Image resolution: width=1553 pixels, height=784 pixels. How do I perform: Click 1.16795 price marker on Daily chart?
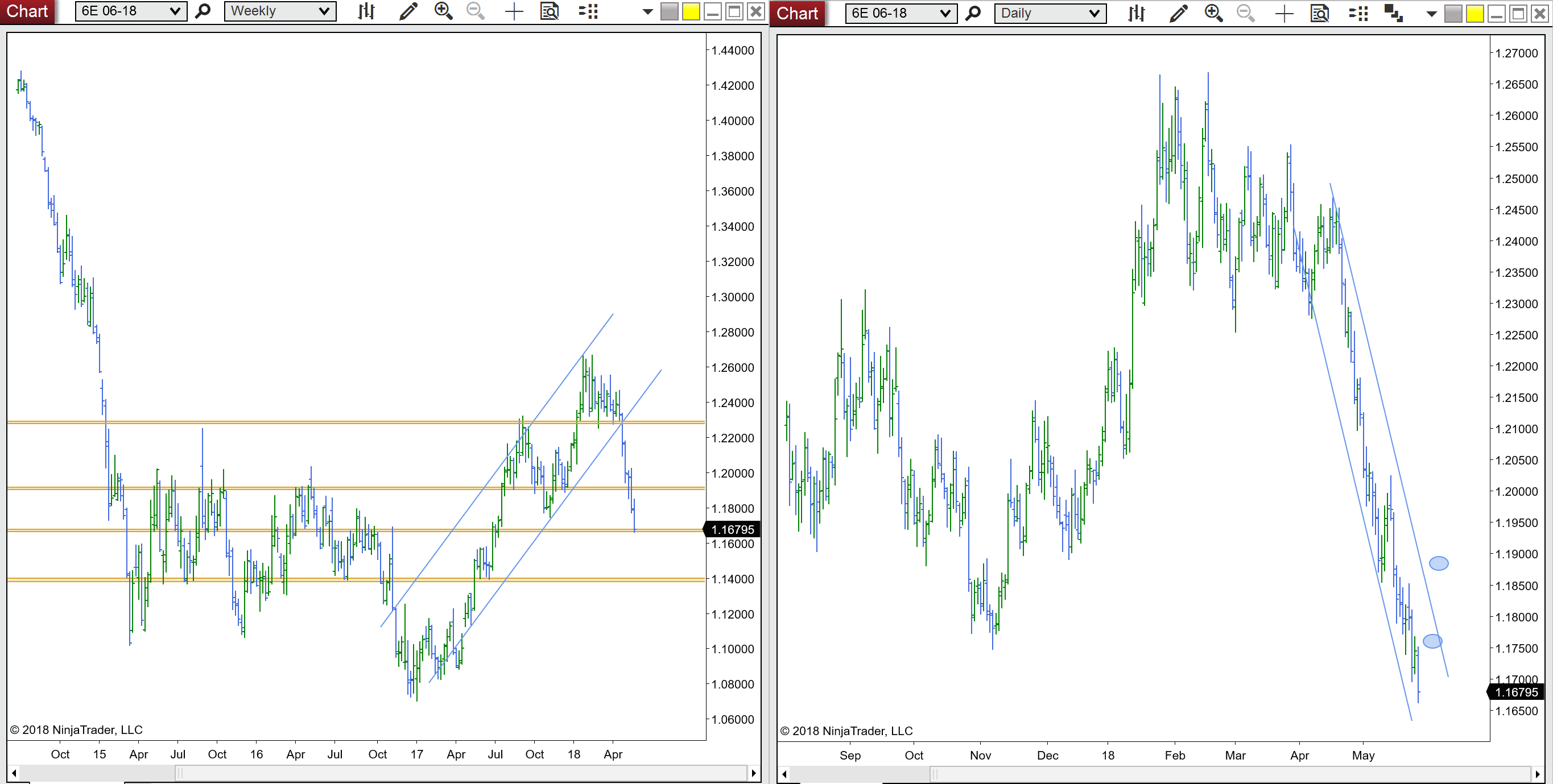pyautogui.click(x=1516, y=692)
